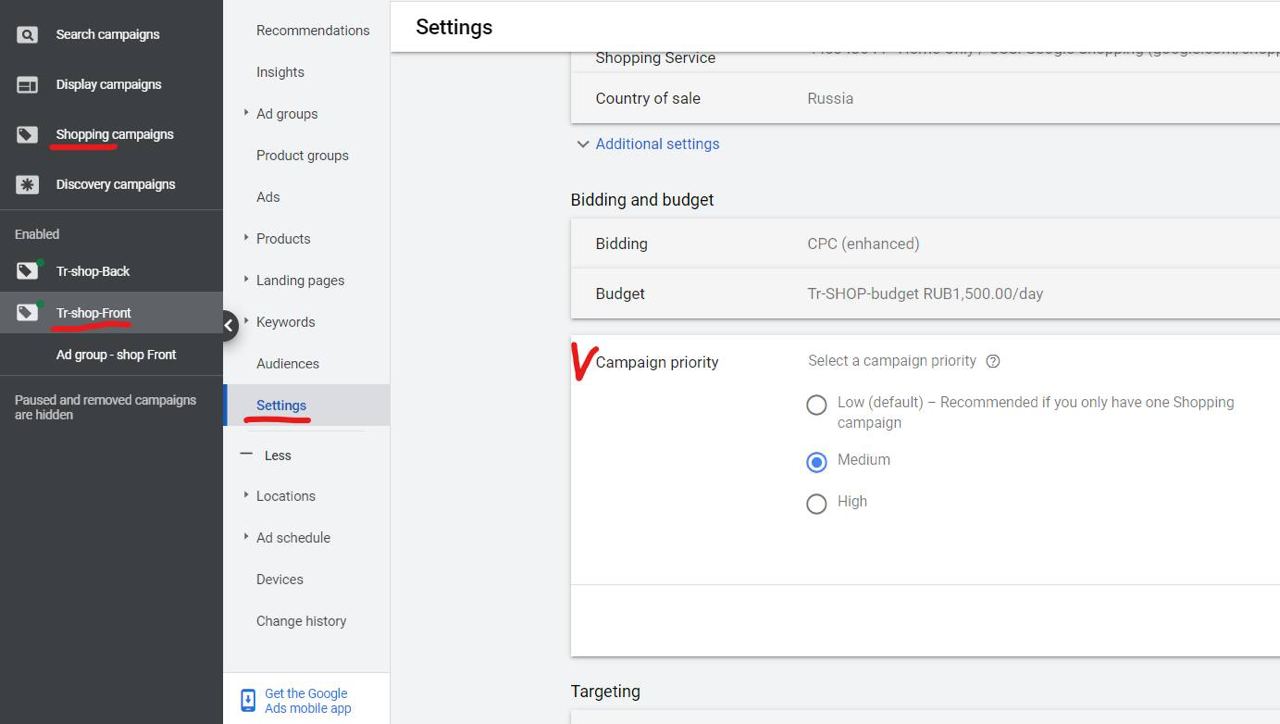Open campaign priority help question mark
The image size is (1280, 724).
pyautogui.click(x=993, y=361)
